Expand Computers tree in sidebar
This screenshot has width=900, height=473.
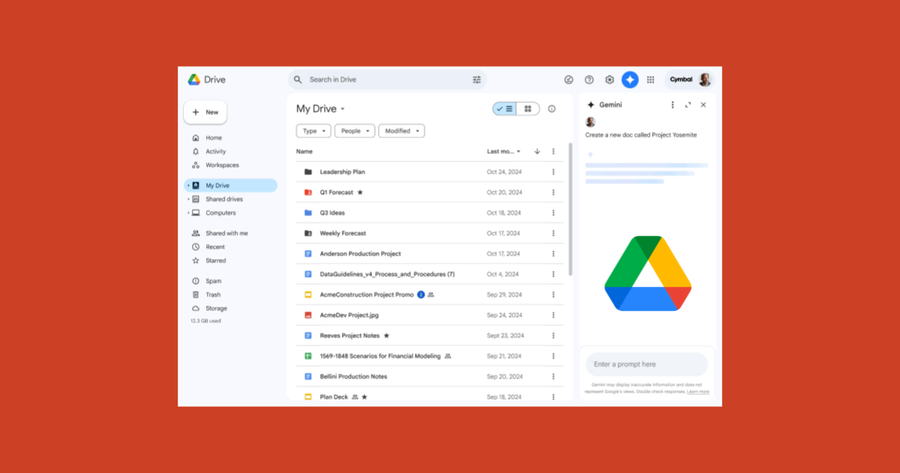(x=188, y=213)
